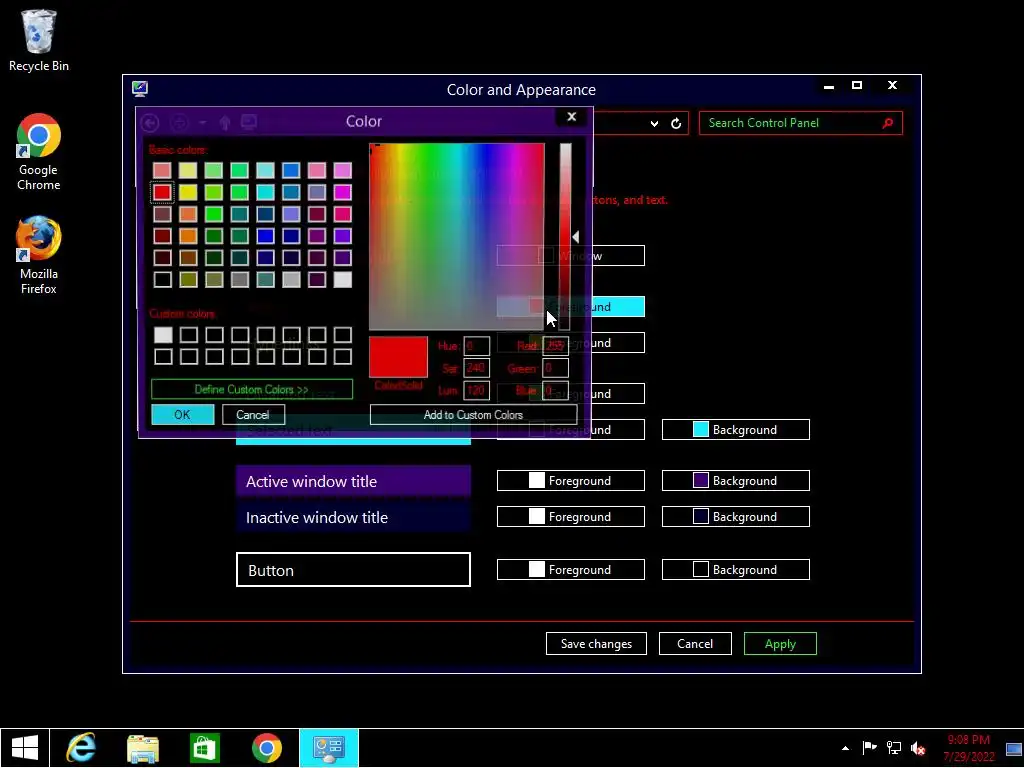Click the luminance slider arrow marker

click(575, 236)
